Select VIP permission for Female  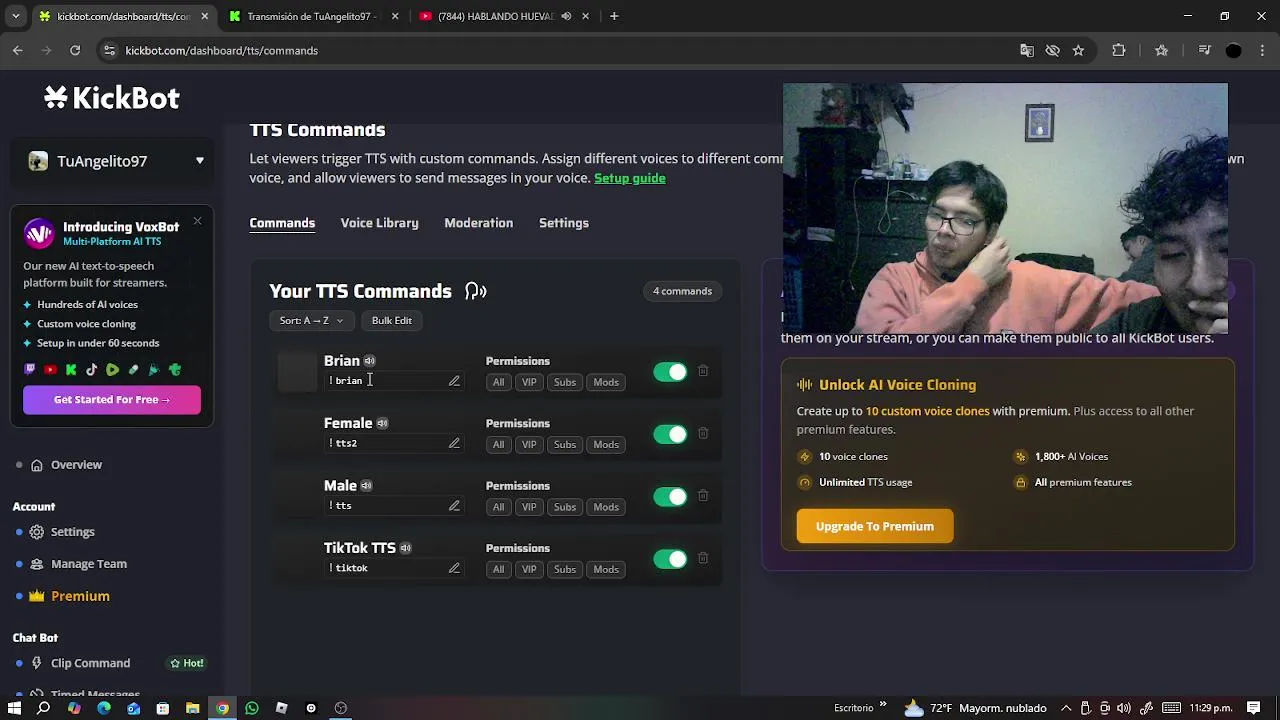click(x=529, y=444)
